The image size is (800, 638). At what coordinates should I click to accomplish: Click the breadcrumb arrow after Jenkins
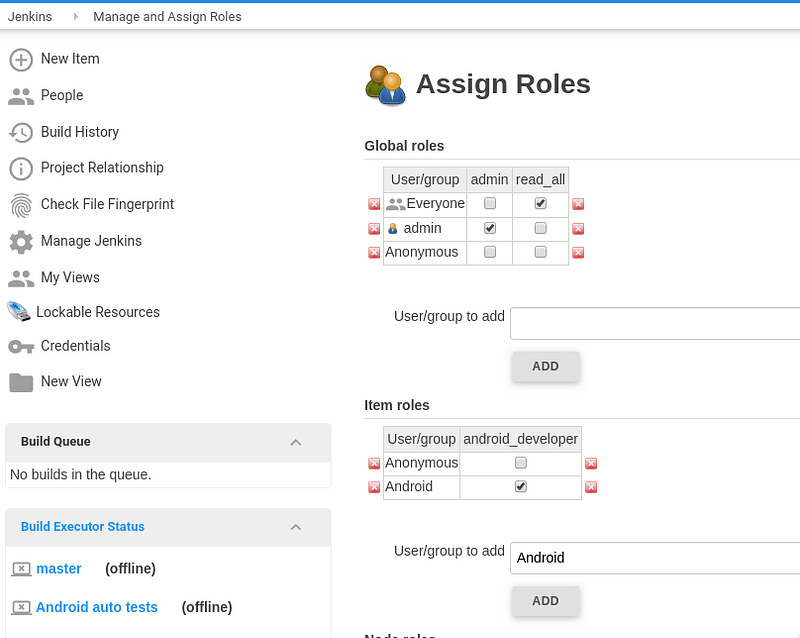(76, 17)
